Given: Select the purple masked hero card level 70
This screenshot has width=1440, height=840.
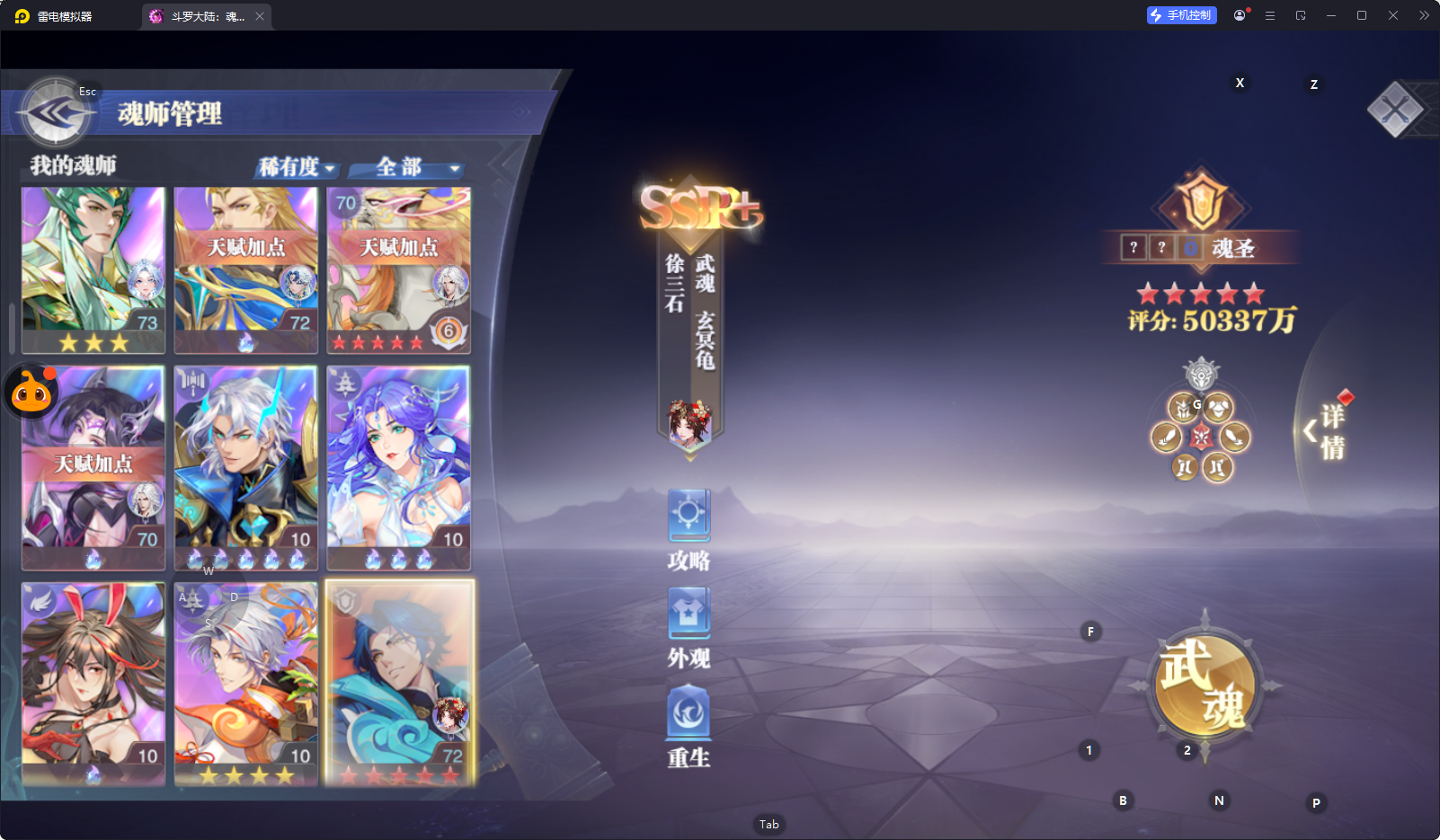Looking at the screenshot, I should 93,468.
